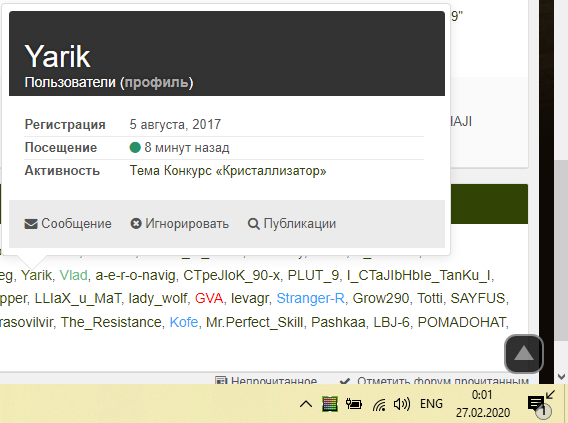Click the scroll-to-top arrow button
The width and height of the screenshot is (568, 423).
tap(524, 354)
